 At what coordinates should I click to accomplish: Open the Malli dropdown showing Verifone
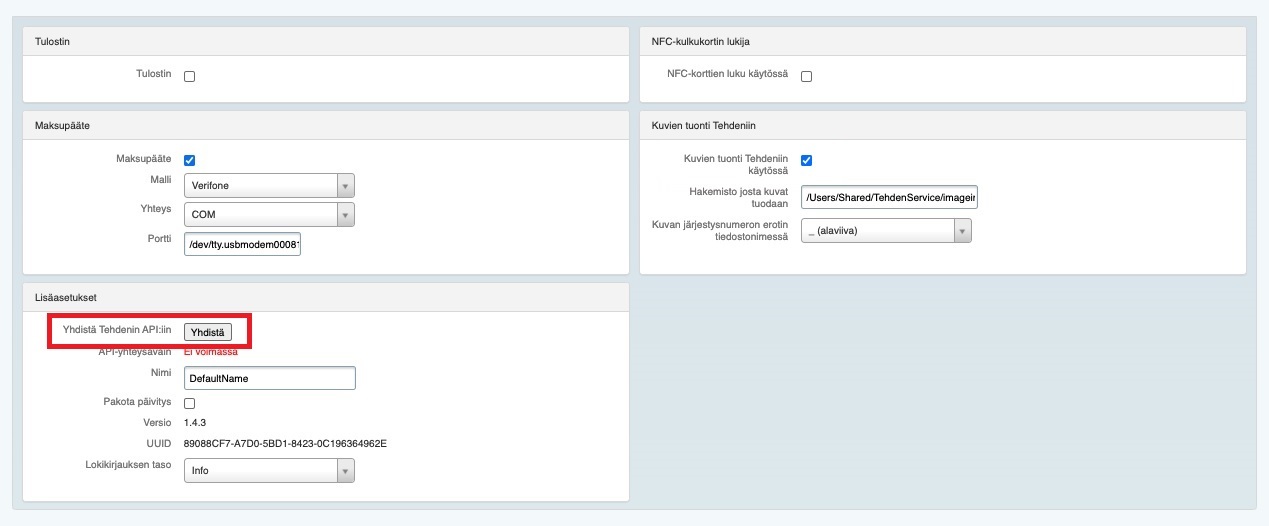point(269,186)
